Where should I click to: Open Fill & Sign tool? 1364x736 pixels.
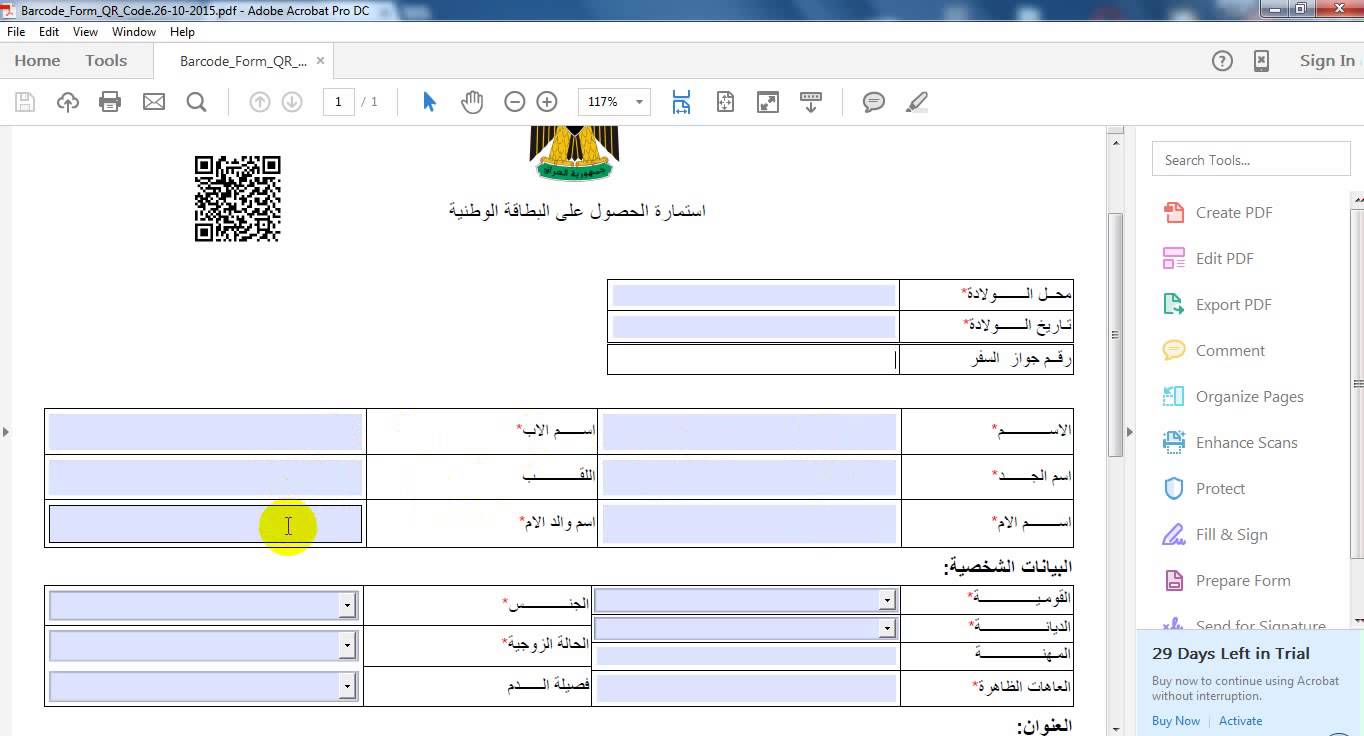coord(1231,535)
